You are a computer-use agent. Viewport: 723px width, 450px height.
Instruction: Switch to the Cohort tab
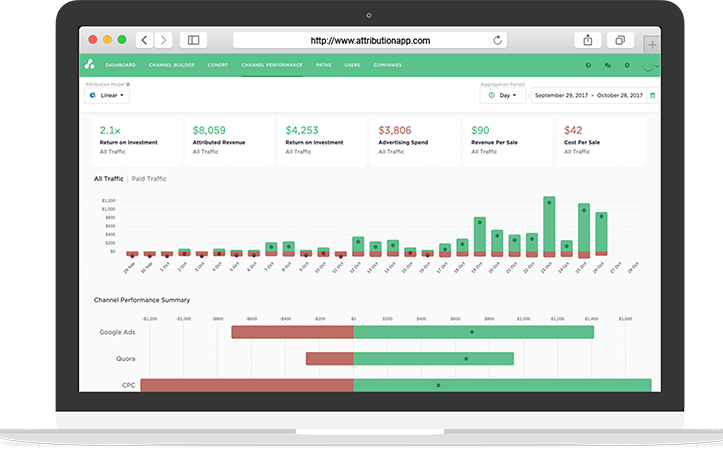click(218, 65)
